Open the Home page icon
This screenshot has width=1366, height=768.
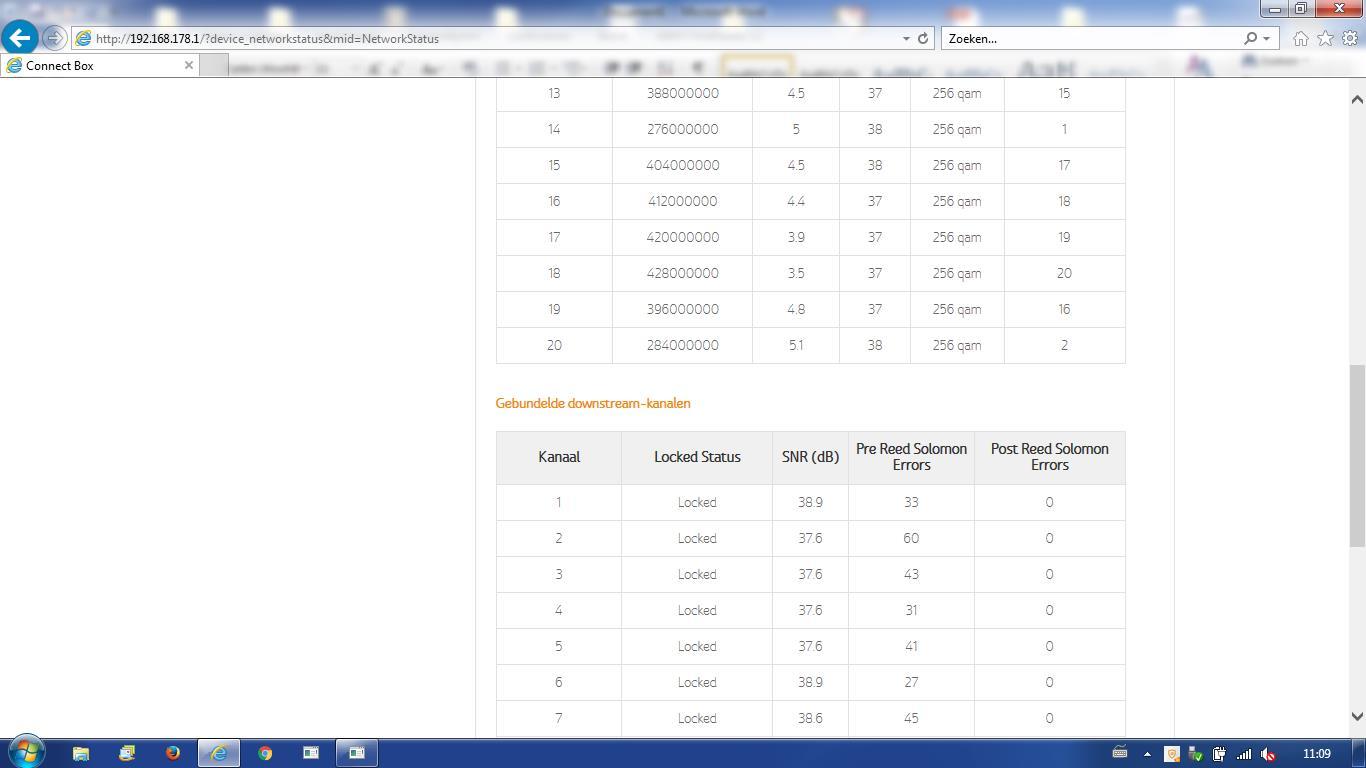(1300, 38)
